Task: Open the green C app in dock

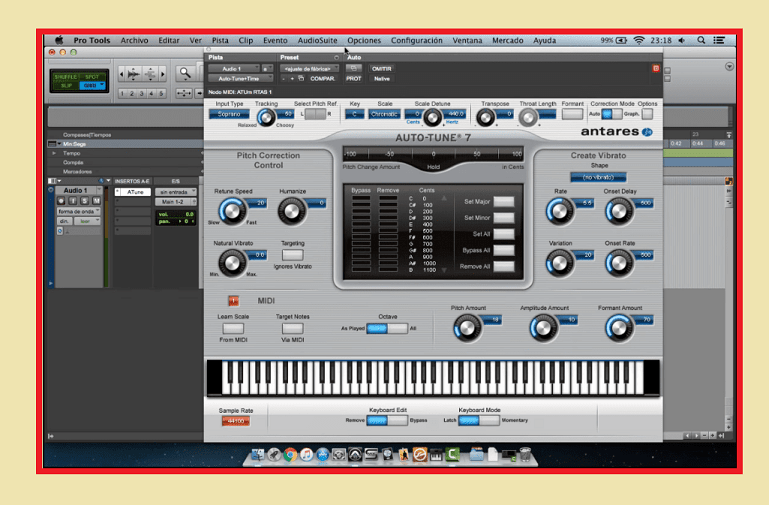Action: 452,455
